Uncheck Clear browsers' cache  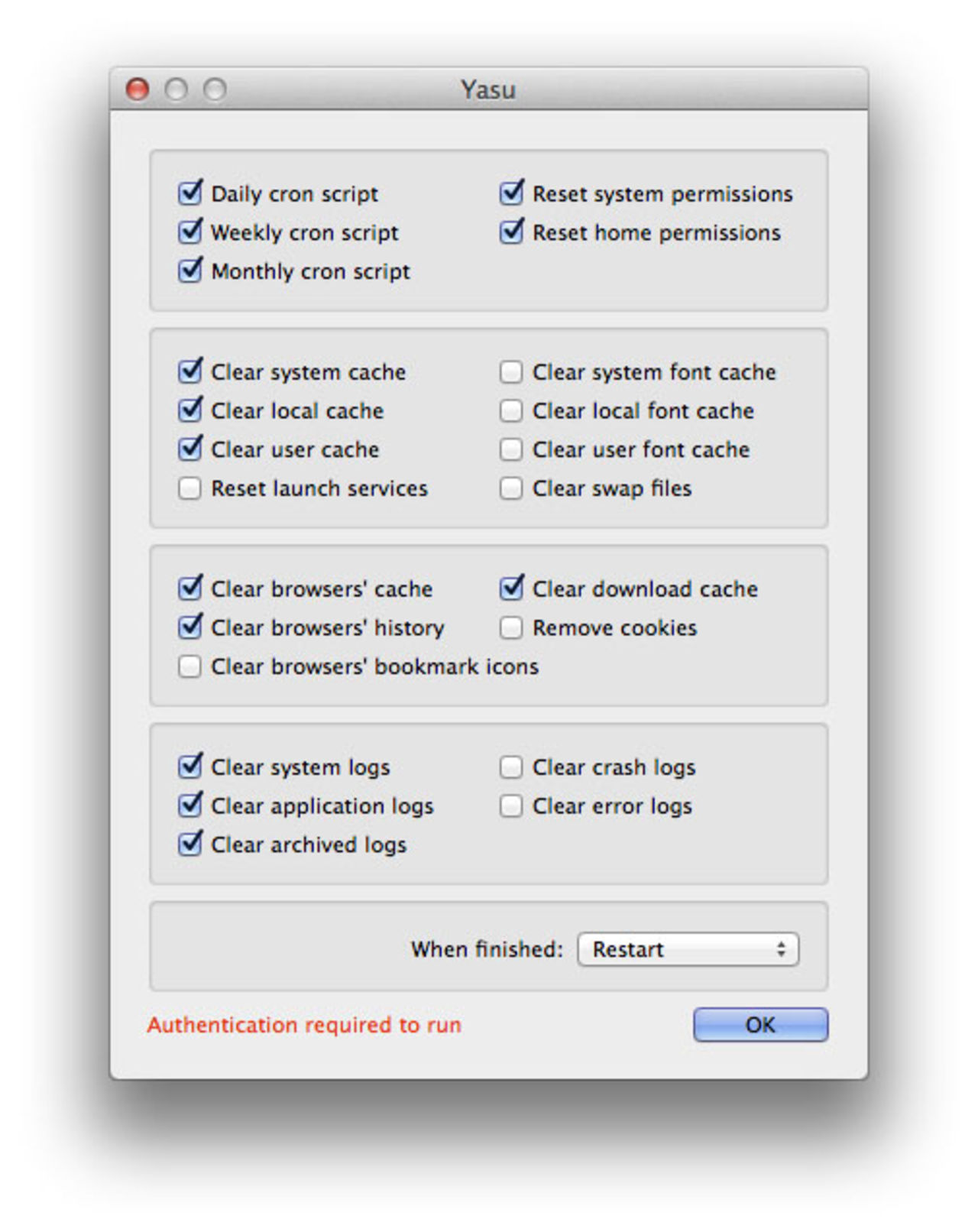point(189,588)
